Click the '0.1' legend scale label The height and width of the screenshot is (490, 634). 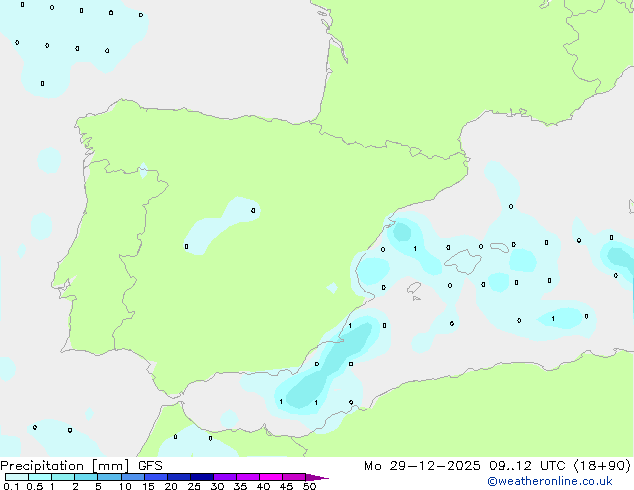point(12,486)
